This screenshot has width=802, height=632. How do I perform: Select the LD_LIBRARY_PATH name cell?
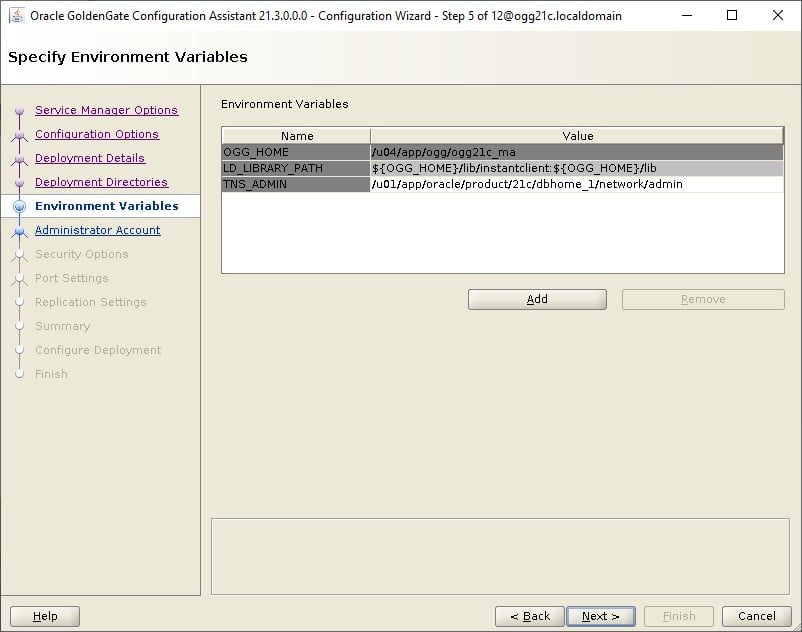coord(296,168)
